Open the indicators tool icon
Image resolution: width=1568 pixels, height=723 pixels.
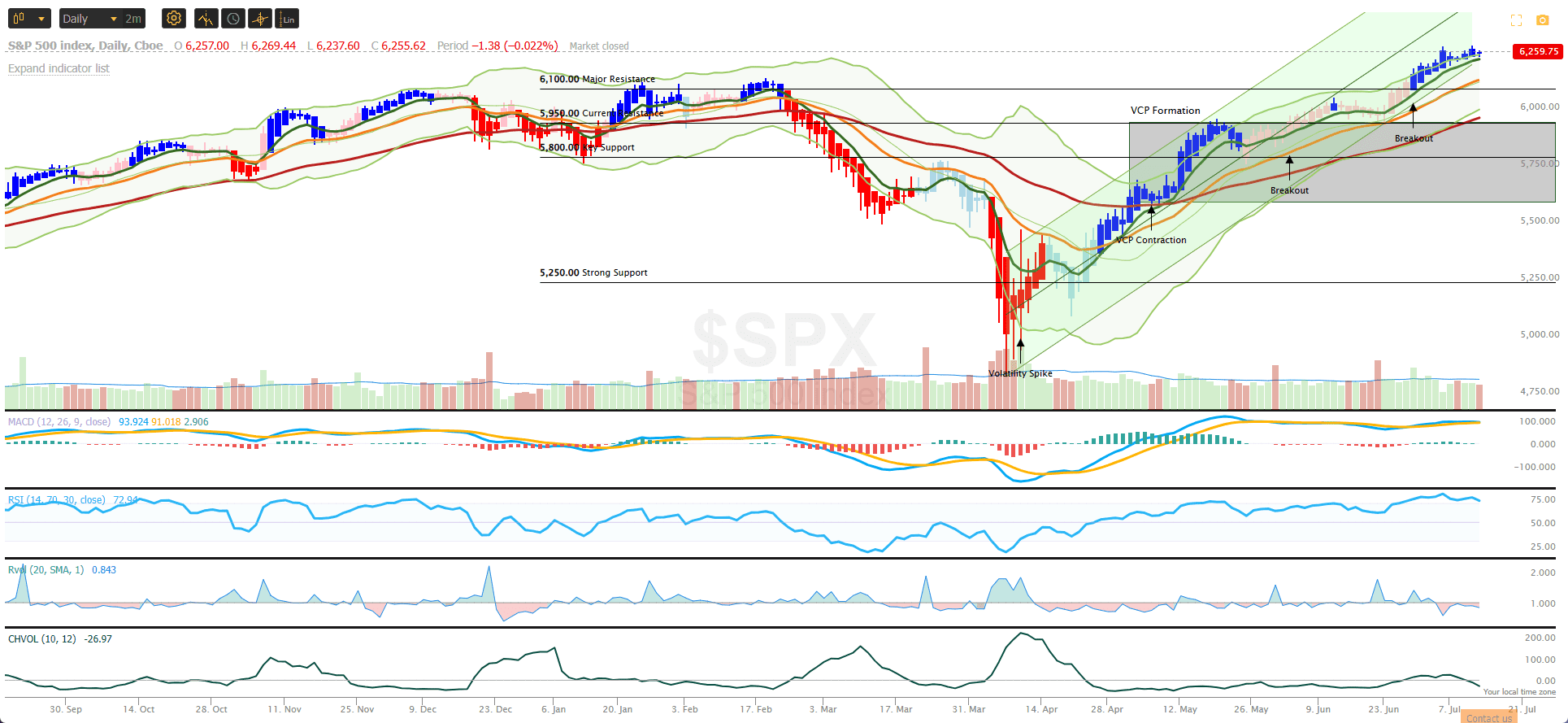tap(206, 18)
